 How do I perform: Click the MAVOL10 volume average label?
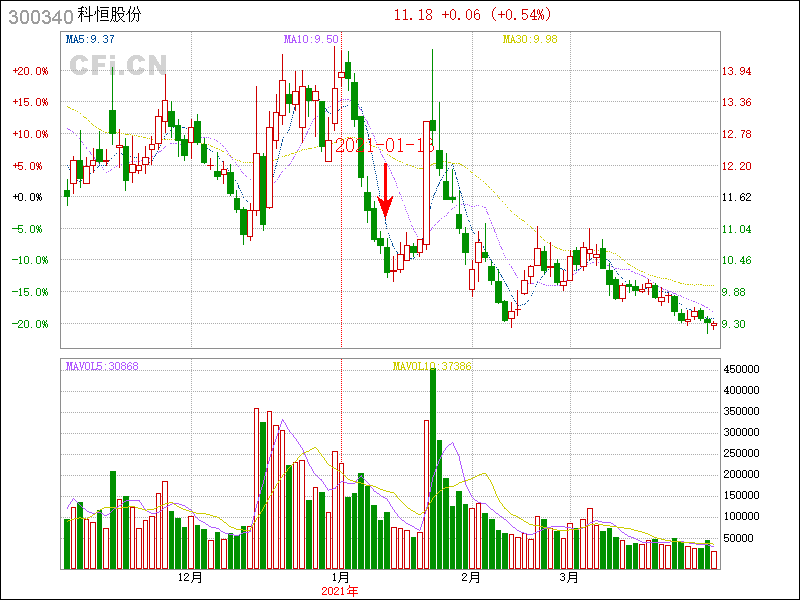[432, 367]
